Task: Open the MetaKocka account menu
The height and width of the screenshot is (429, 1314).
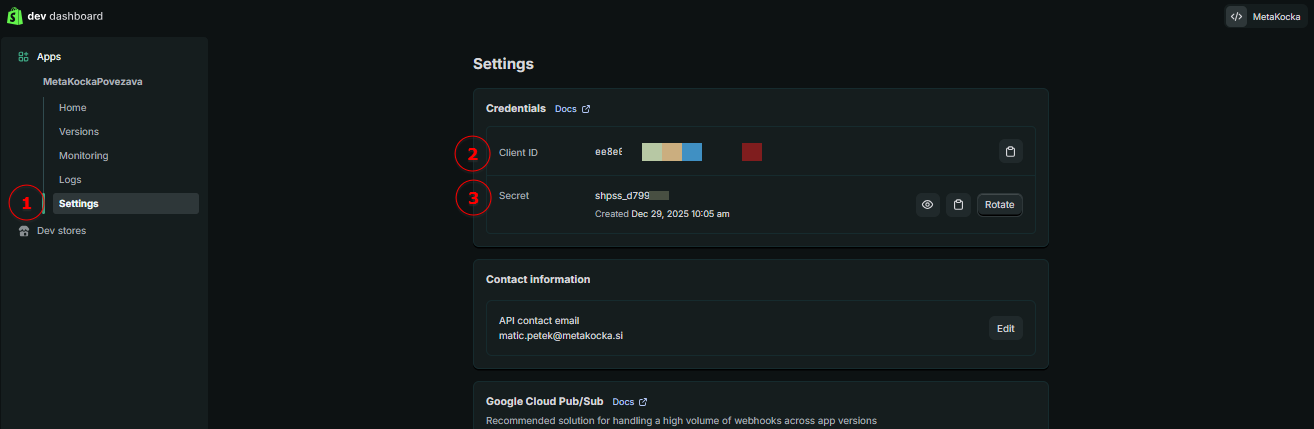Action: pos(1266,16)
